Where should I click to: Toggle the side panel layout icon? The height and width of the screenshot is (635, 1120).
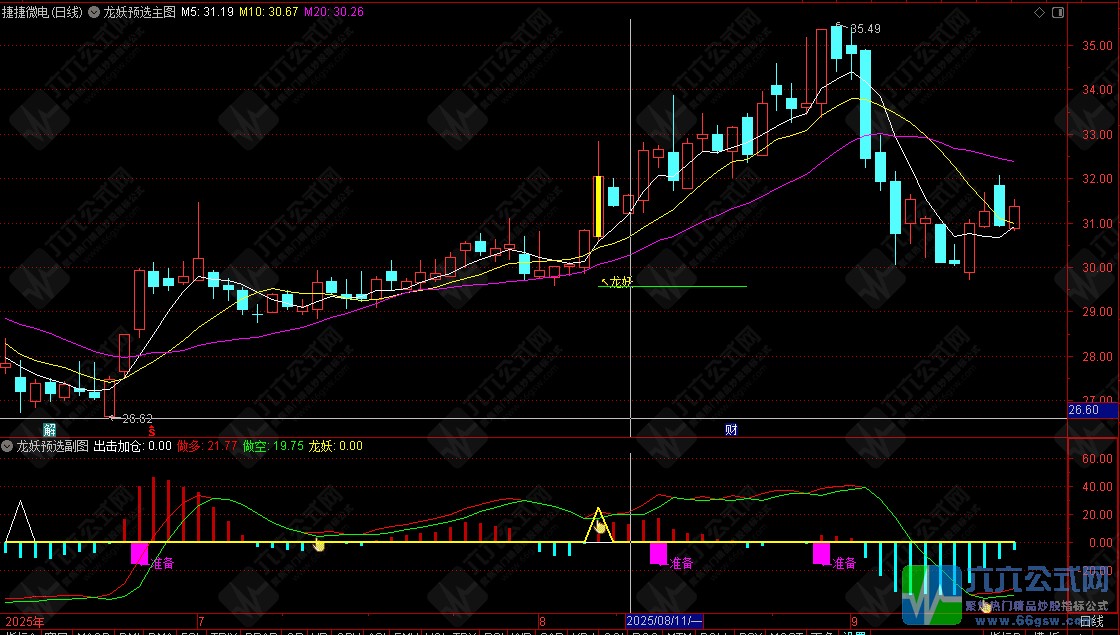(1058, 12)
